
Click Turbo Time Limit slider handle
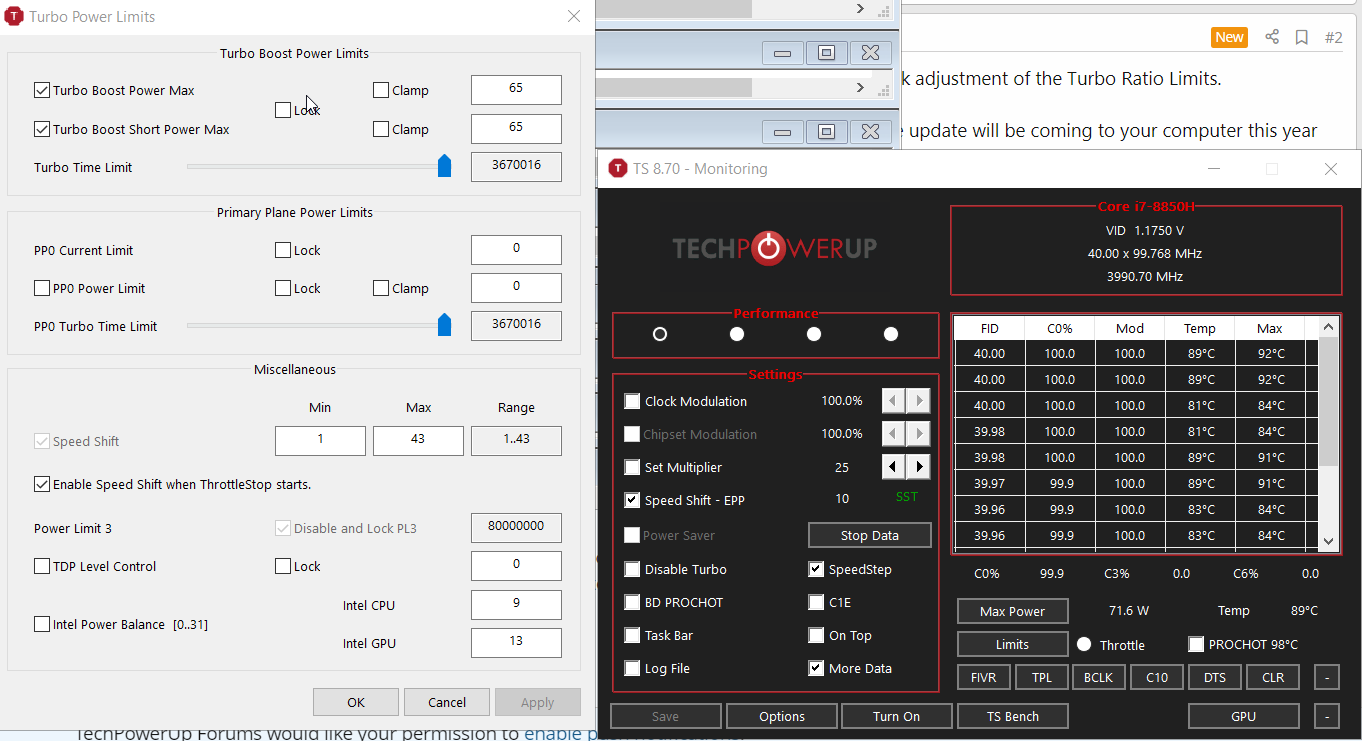point(444,166)
